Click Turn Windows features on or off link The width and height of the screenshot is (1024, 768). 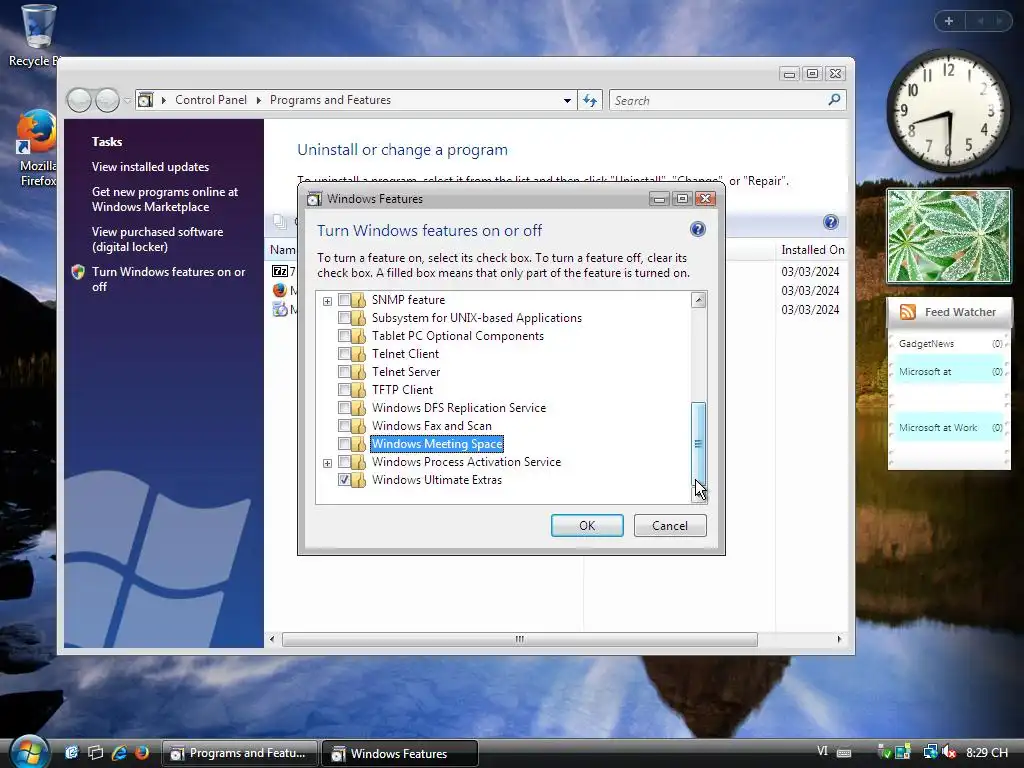tap(168, 280)
